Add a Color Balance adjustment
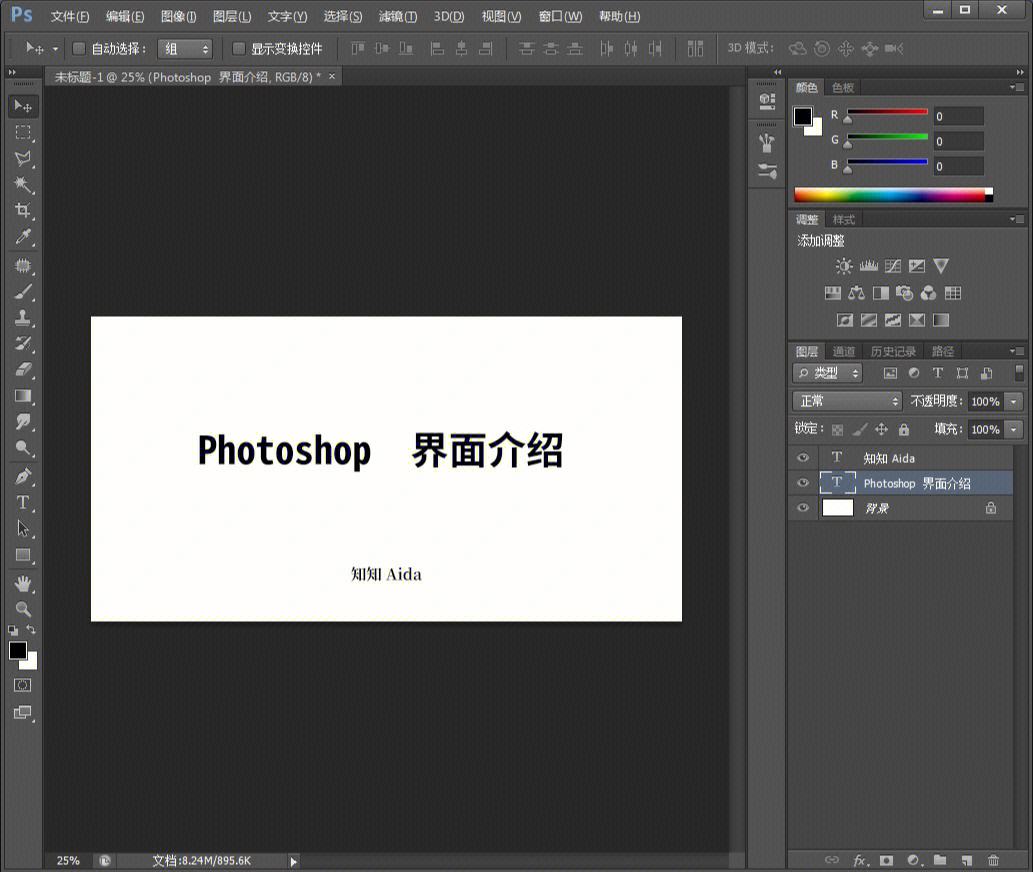 [856, 293]
